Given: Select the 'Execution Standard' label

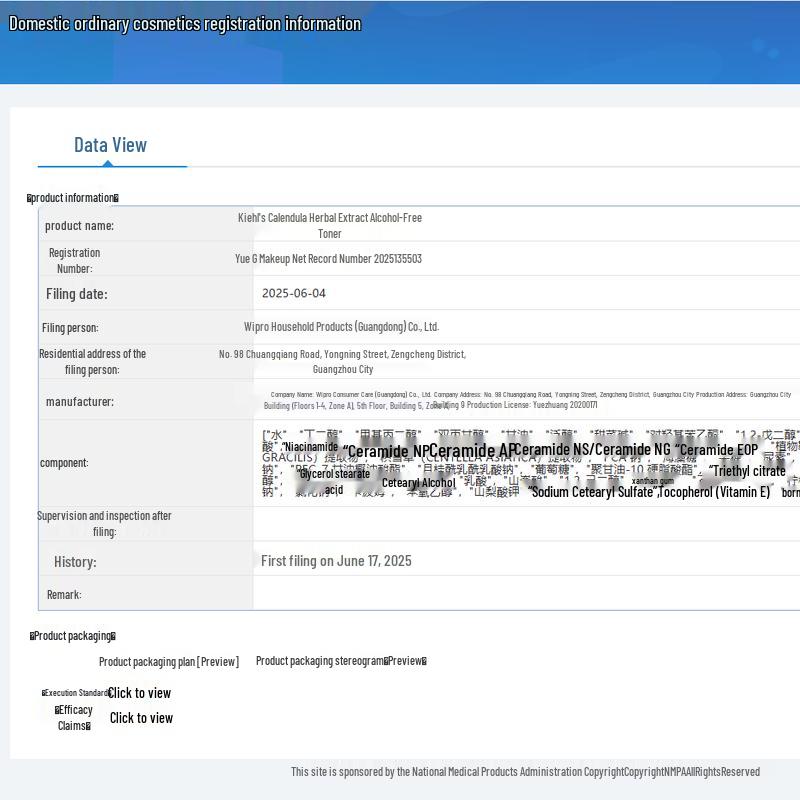Looking at the screenshot, I should 74,693.
